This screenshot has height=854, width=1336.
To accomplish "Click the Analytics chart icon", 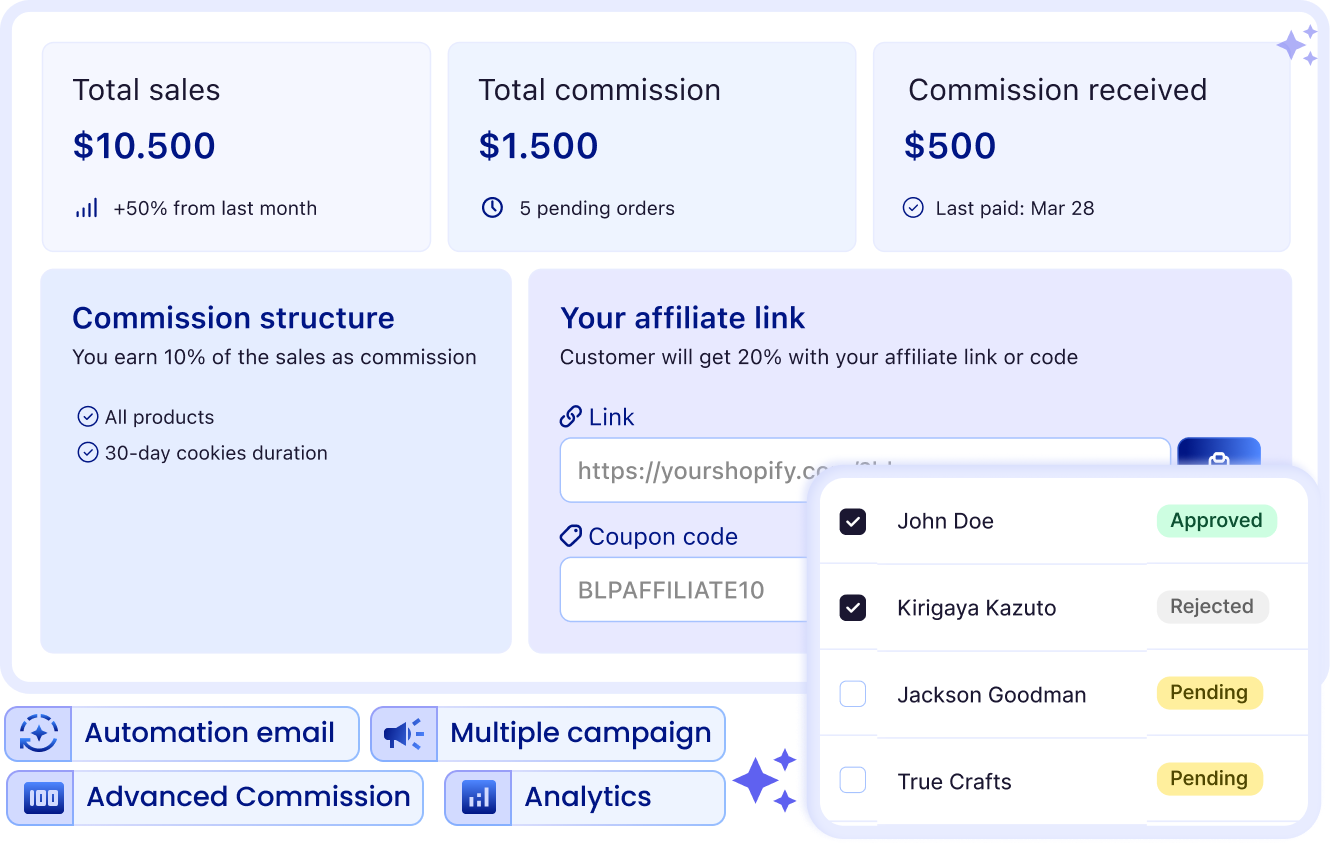I will pyautogui.click(x=479, y=797).
